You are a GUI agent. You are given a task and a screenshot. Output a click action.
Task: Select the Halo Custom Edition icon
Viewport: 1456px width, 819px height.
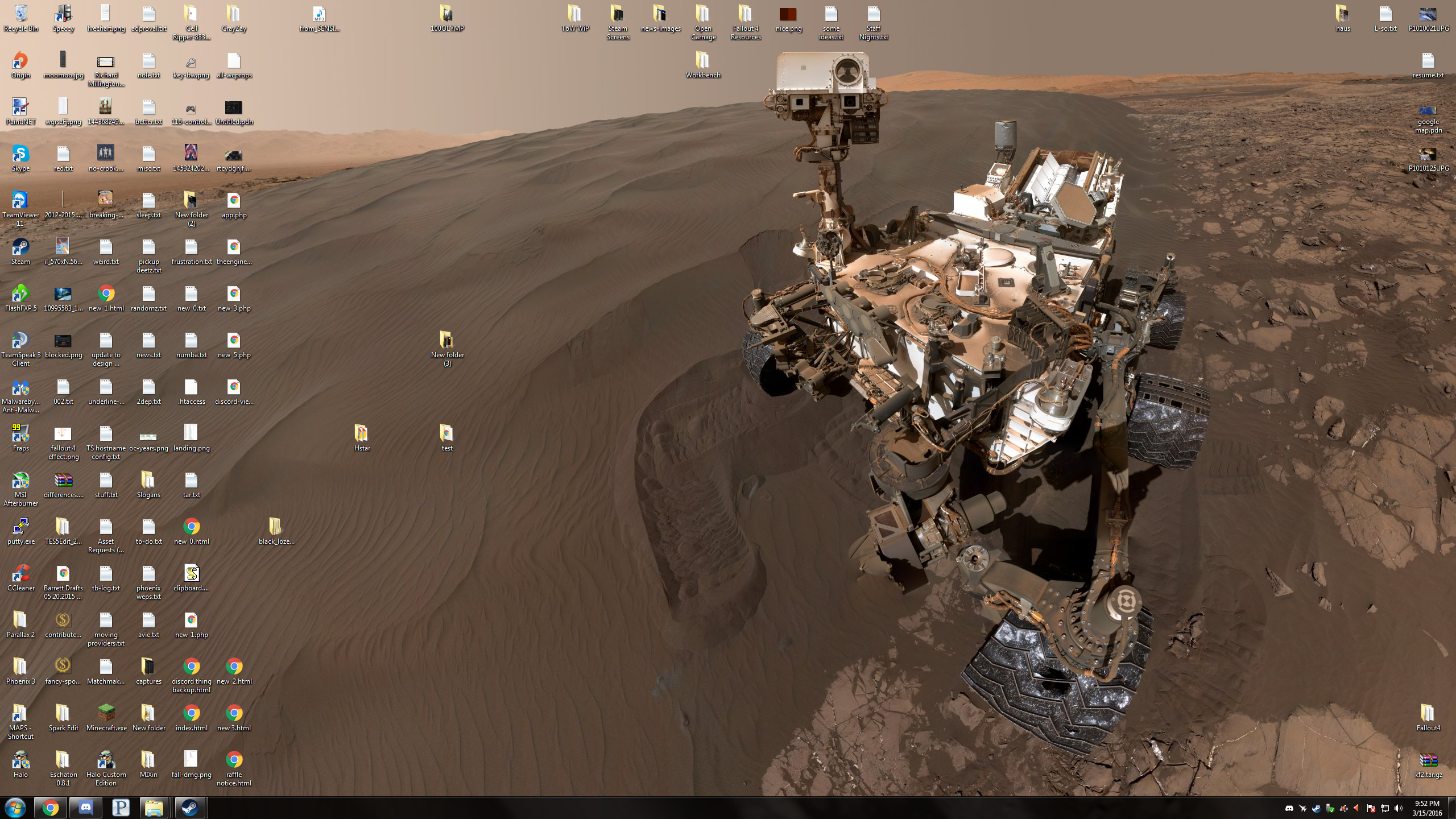106,768
